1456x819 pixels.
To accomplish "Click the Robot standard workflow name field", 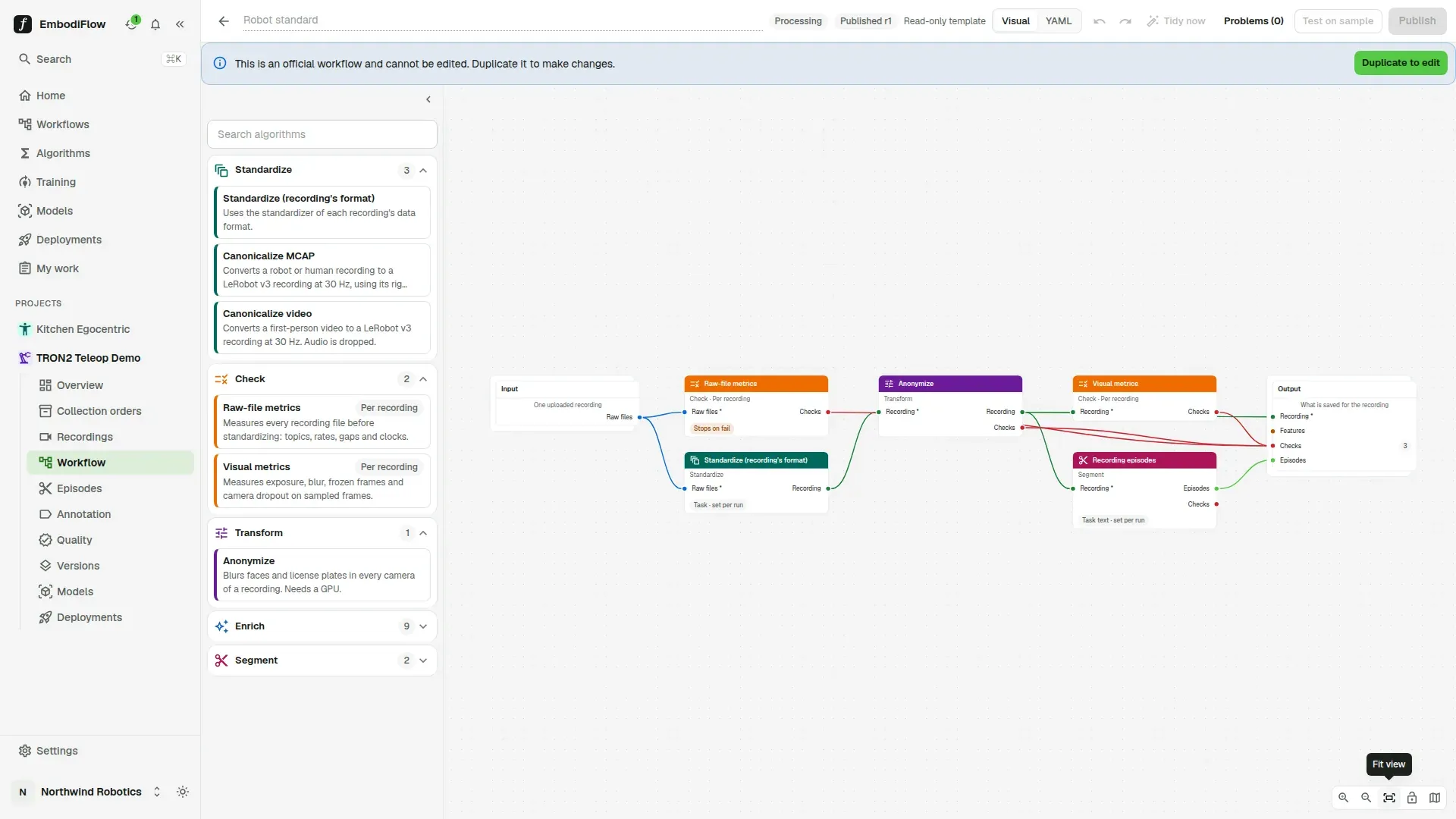I will pos(502,20).
